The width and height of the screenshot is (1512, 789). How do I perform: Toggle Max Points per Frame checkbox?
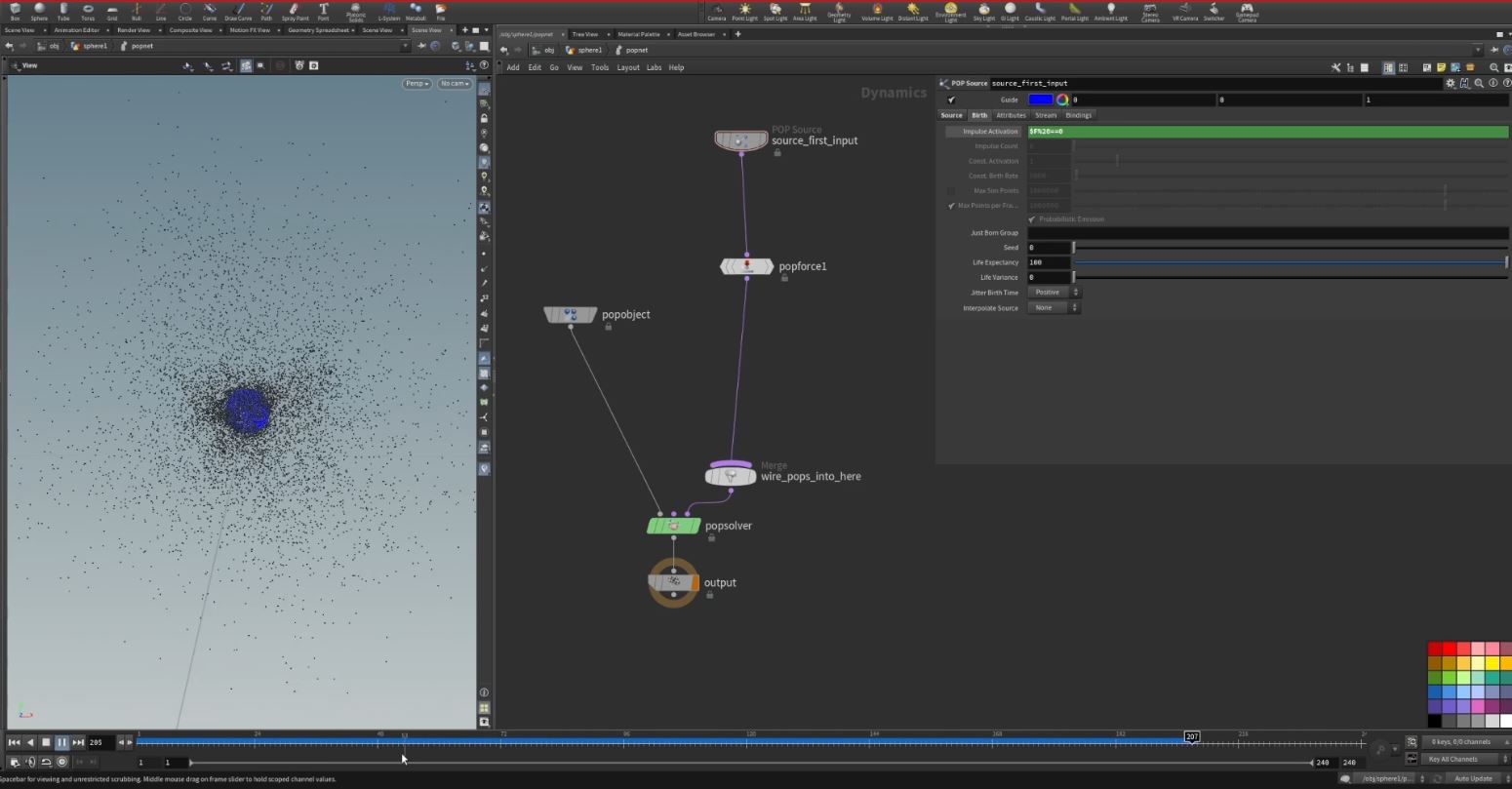(x=951, y=205)
